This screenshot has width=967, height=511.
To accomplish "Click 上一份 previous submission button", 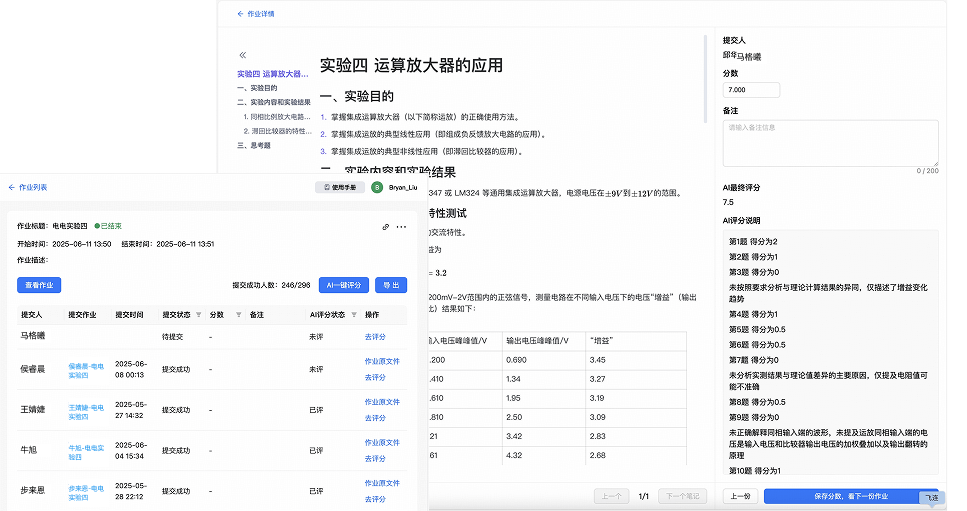I will [740, 496].
